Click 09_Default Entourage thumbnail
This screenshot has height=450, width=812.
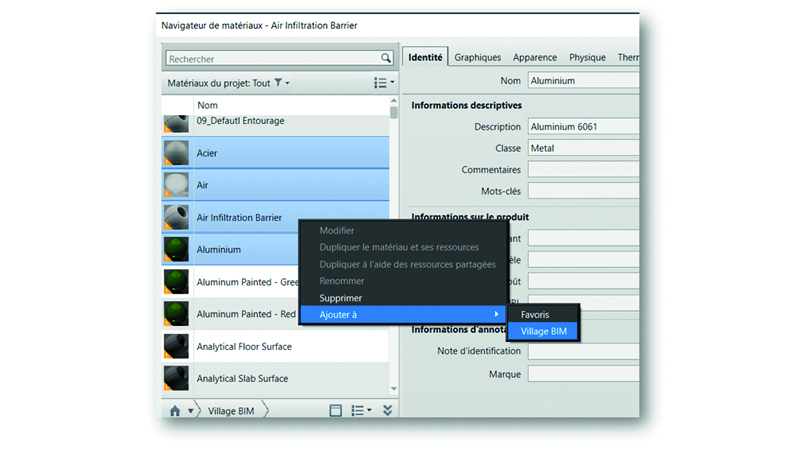[176, 124]
